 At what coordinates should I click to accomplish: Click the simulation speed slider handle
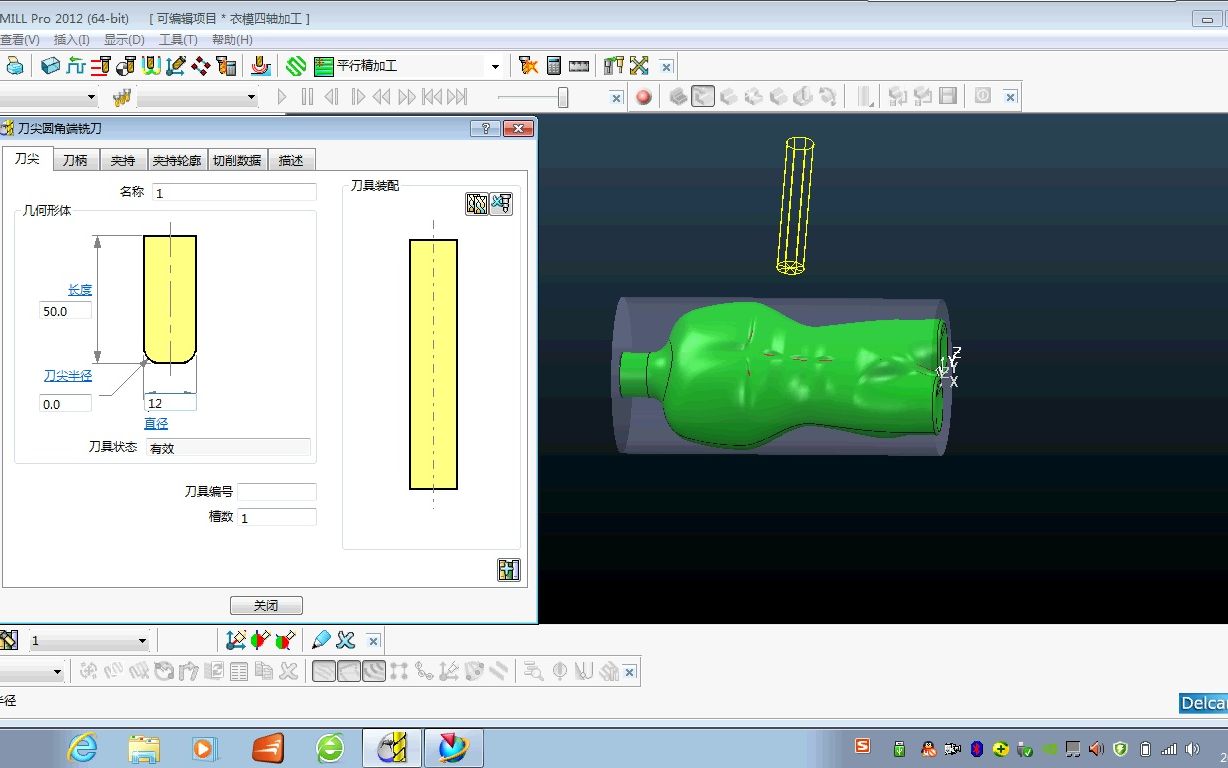(x=563, y=97)
